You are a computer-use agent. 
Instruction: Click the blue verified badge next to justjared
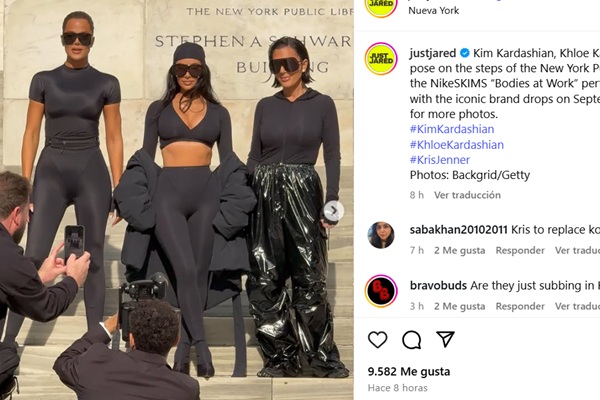point(465,53)
